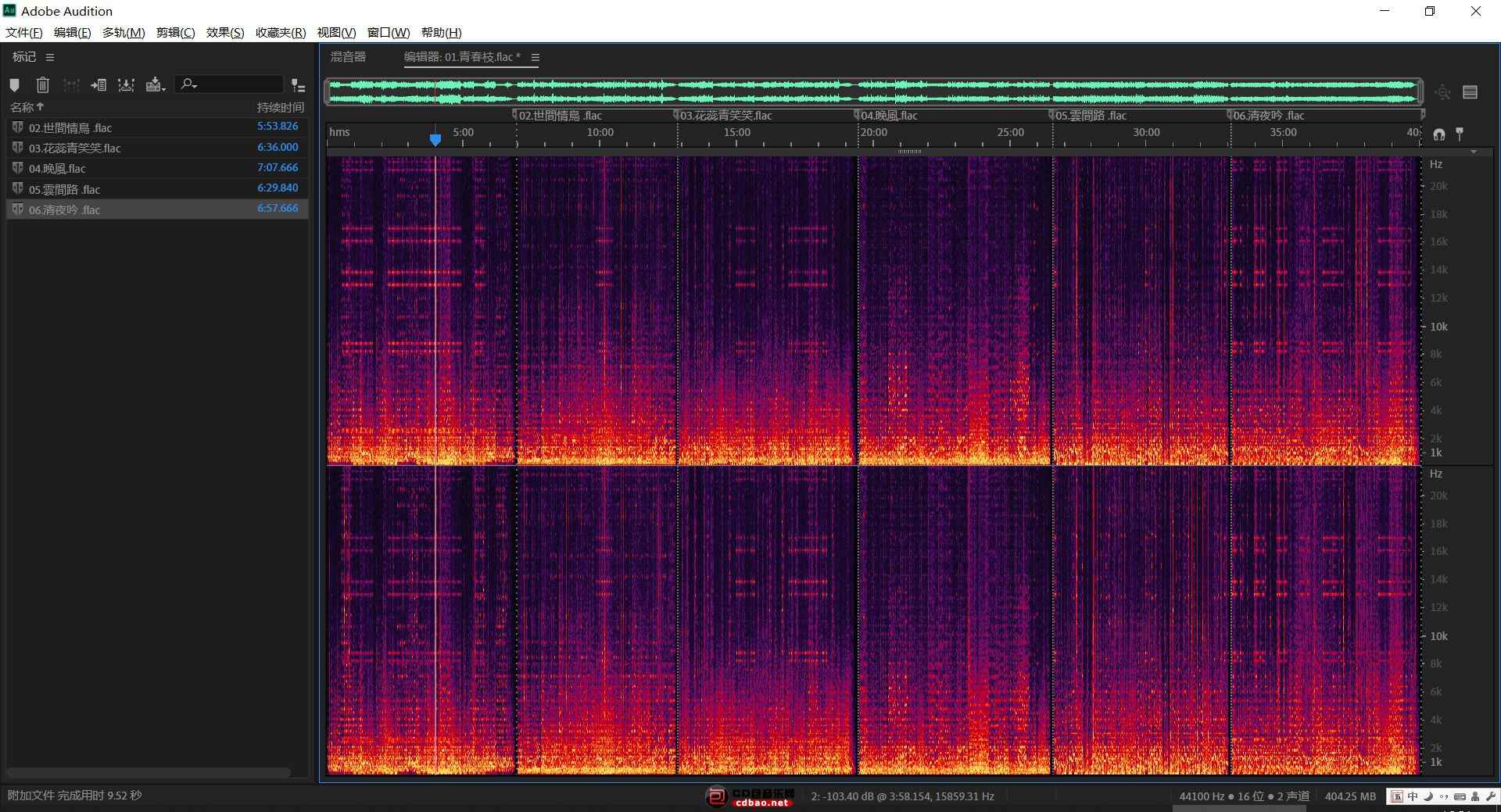
Task: Click duration value 6:57.666
Action: 278,209
